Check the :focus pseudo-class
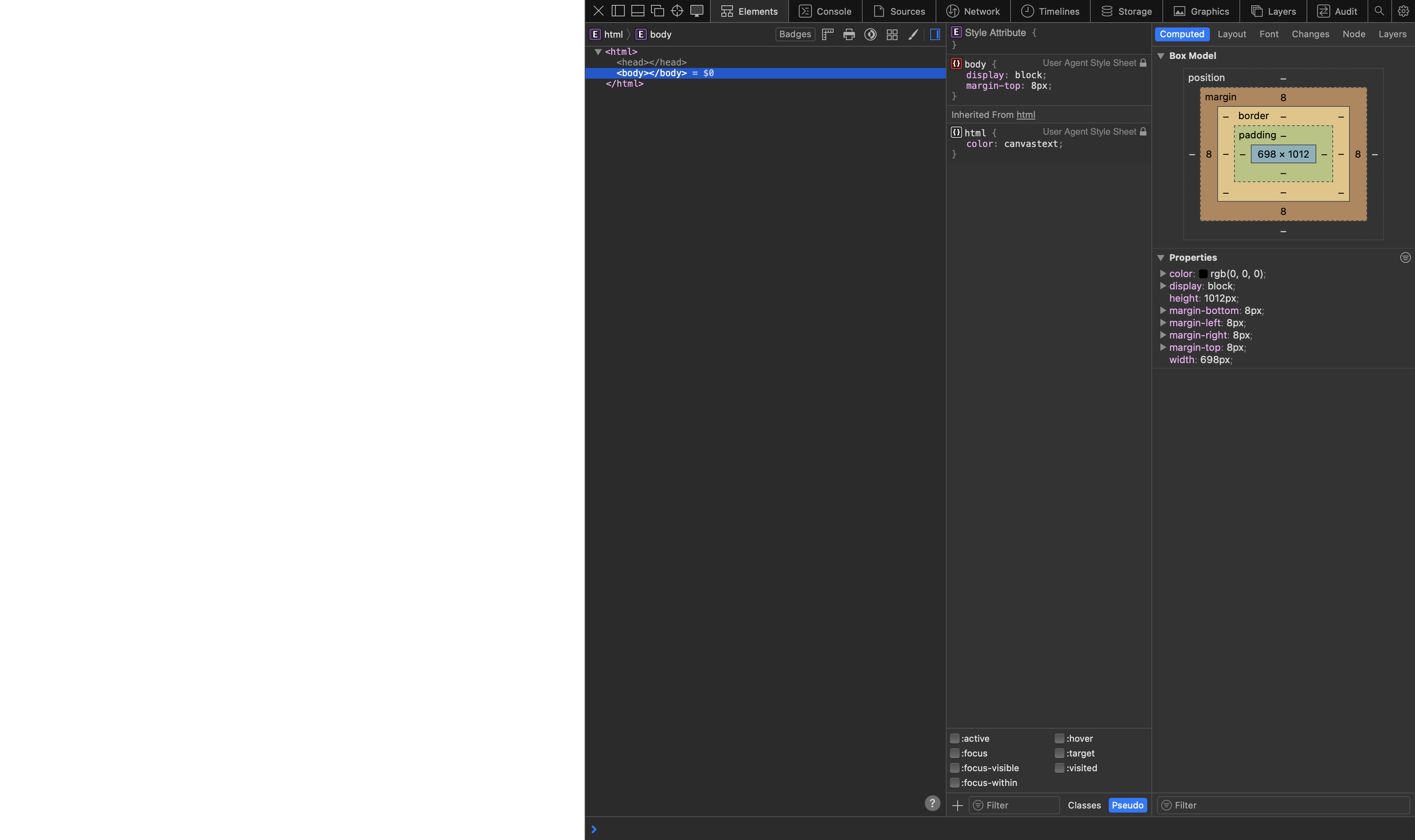1415x840 pixels. (955, 753)
